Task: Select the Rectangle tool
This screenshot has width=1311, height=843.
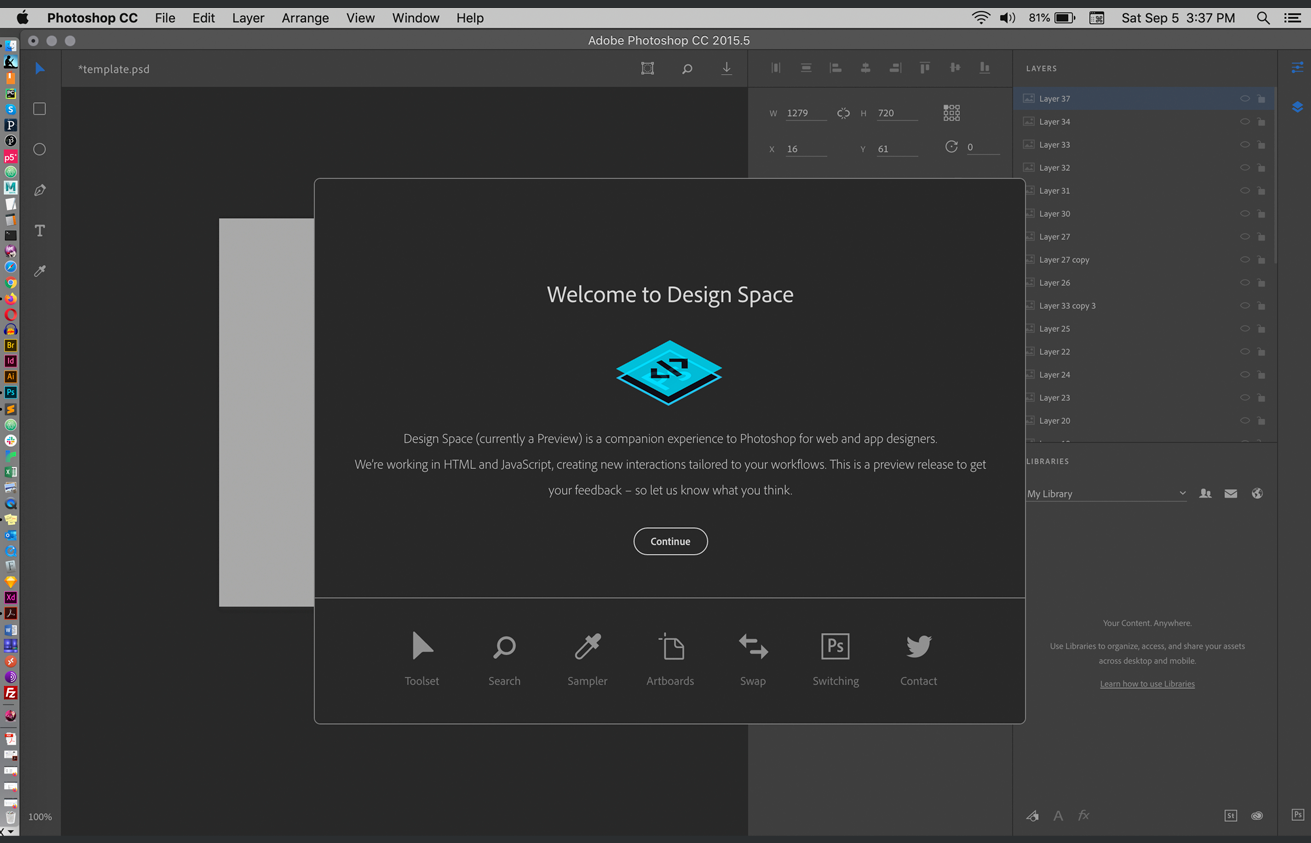Action: [x=40, y=109]
